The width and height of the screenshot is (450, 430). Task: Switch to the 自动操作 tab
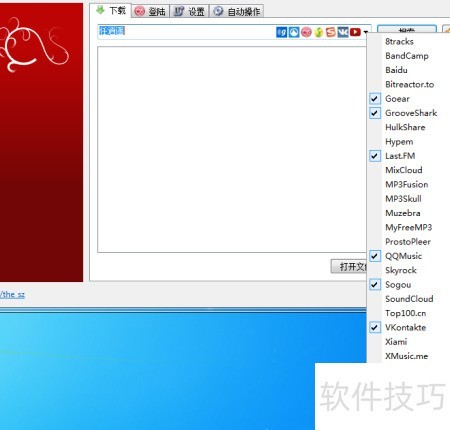pos(237,11)
